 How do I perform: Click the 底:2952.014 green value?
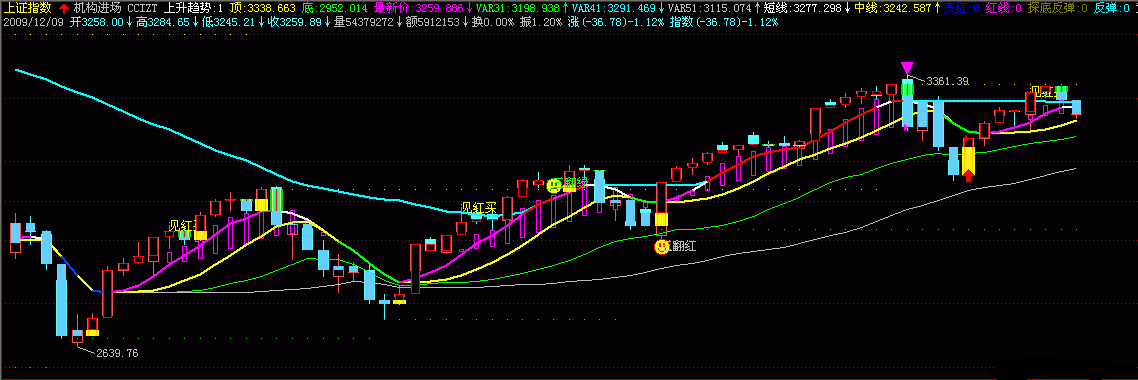(334, 9)
